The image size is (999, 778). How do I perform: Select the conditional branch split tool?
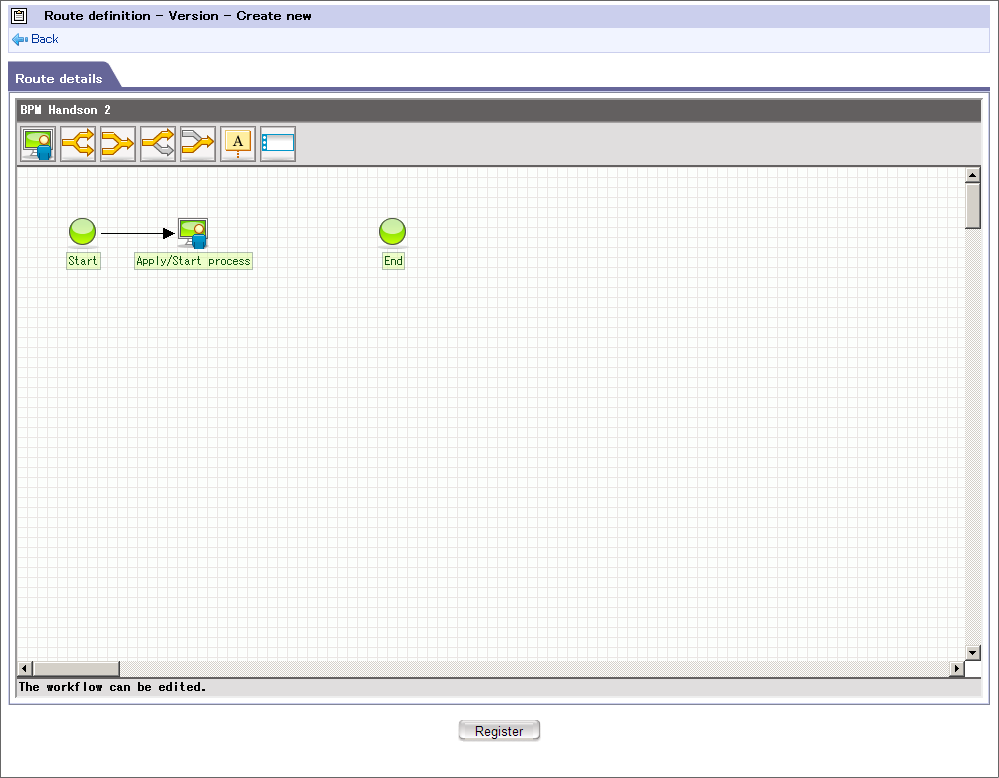pos(158,143)
